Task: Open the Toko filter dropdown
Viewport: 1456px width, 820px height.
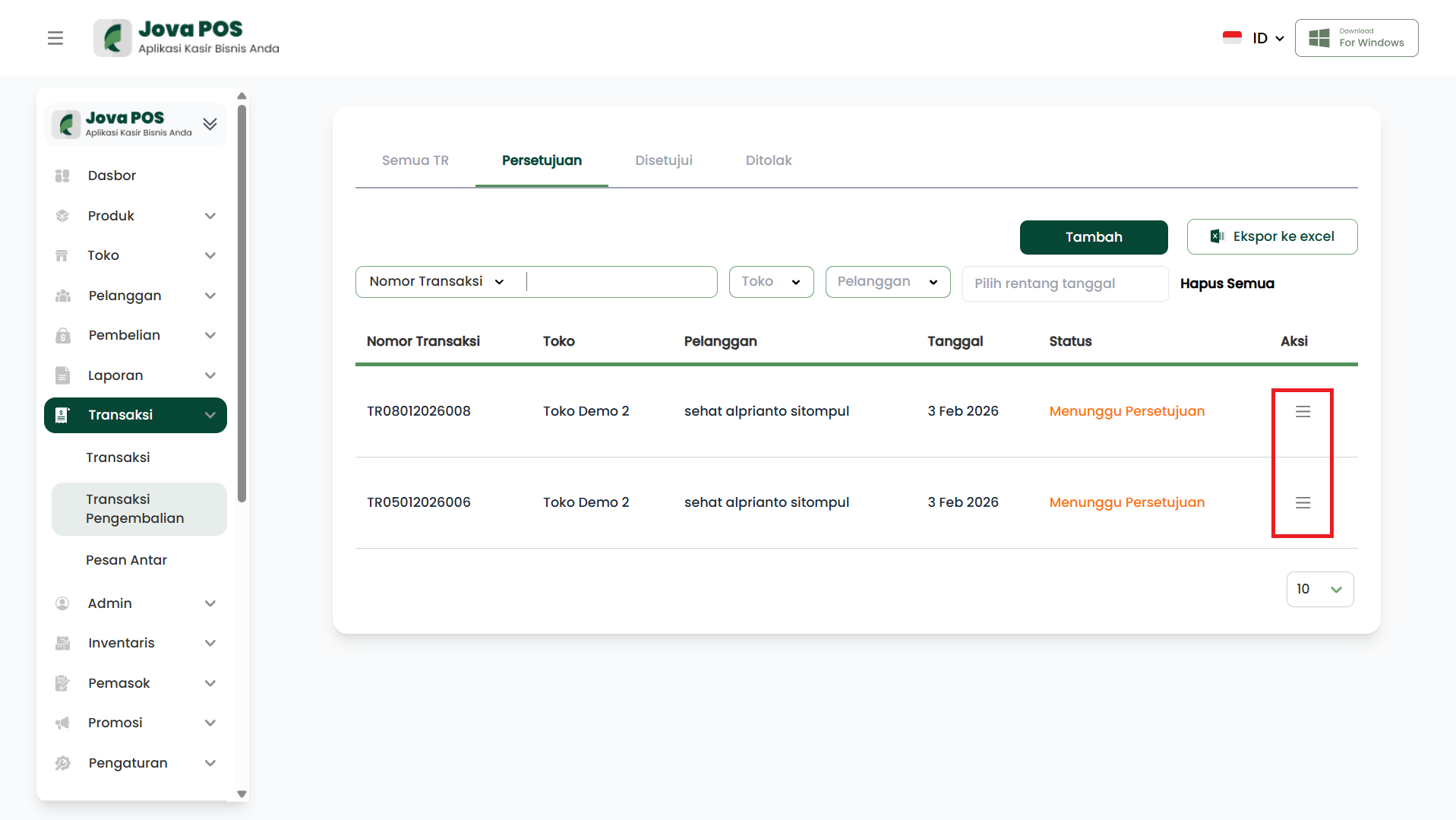Action: (771, 282)
